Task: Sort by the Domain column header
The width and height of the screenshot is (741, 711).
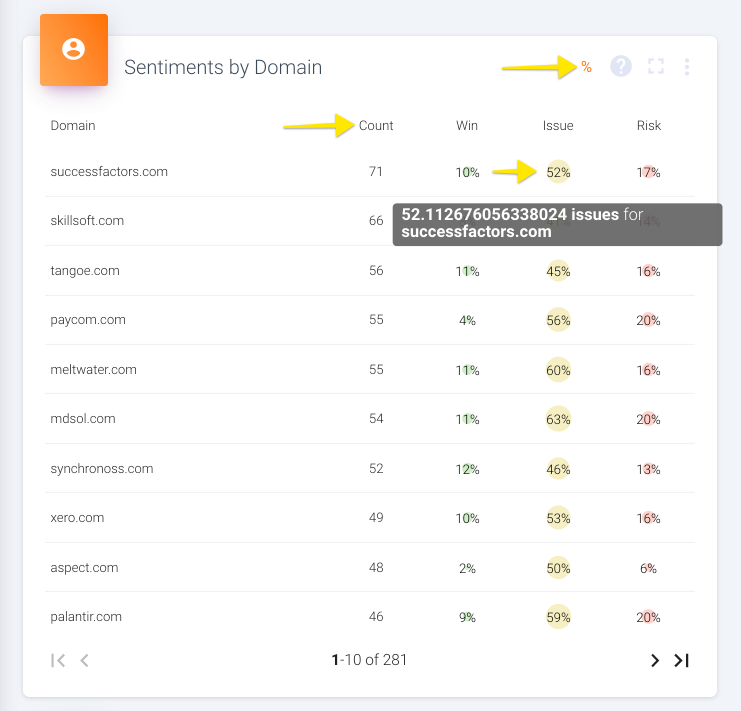Action: tap(73, 126)
